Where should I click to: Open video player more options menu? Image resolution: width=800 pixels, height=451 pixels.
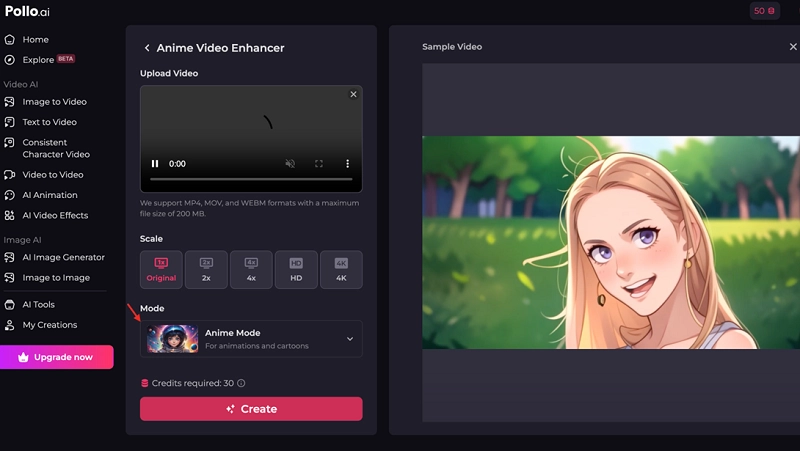348,163
